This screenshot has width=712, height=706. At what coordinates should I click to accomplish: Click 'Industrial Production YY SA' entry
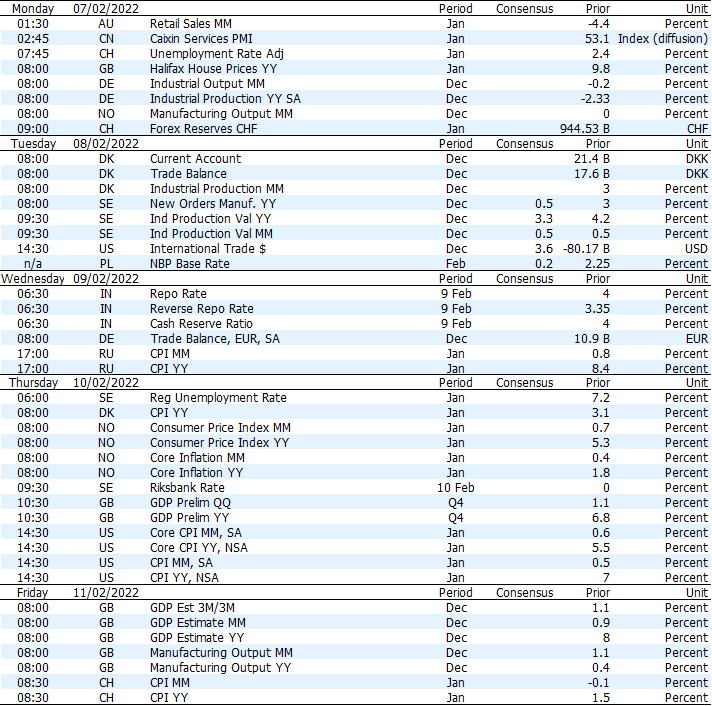tap(225, 99)
